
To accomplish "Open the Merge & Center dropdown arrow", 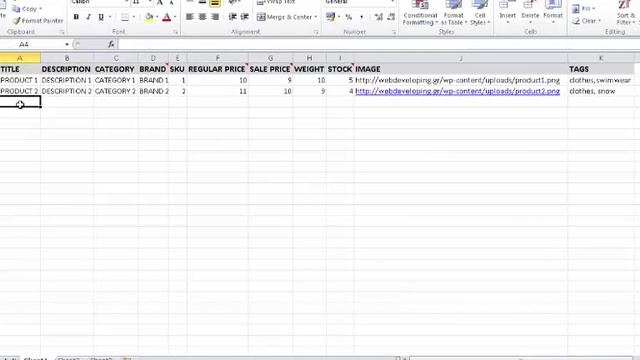I will click(x=316, y=17).
